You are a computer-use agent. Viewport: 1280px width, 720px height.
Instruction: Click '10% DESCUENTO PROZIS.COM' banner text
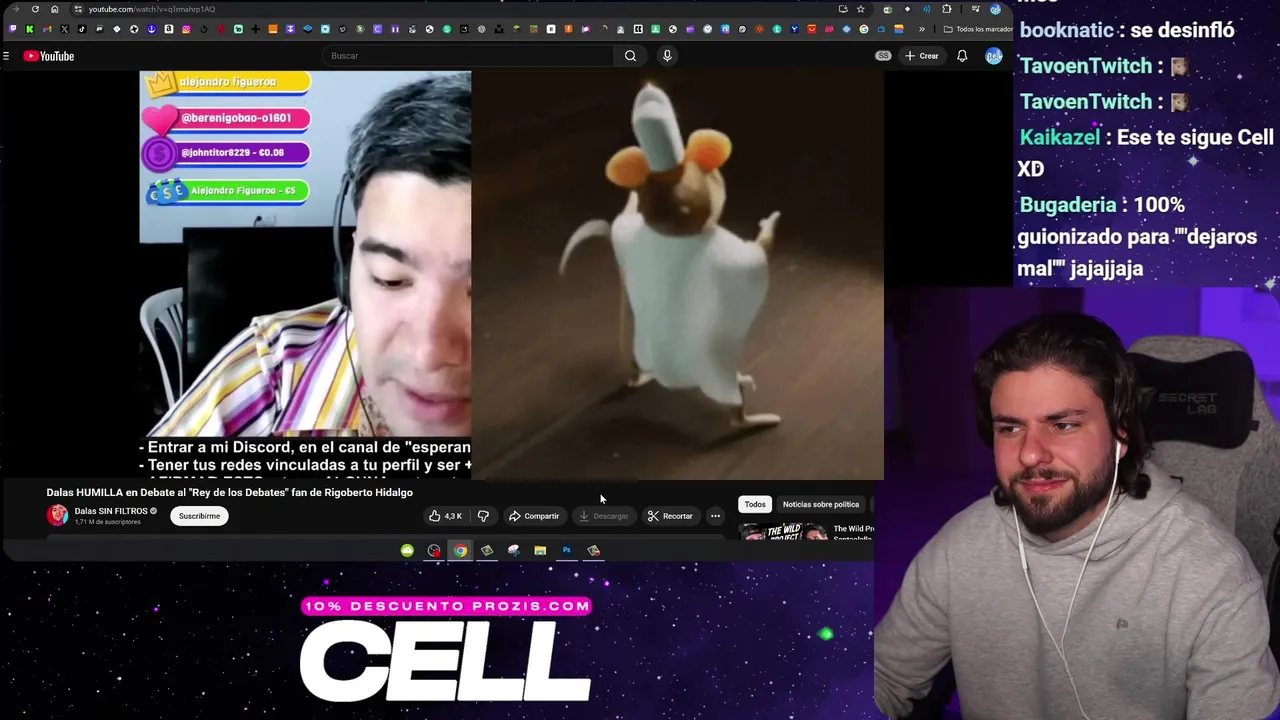446,606
